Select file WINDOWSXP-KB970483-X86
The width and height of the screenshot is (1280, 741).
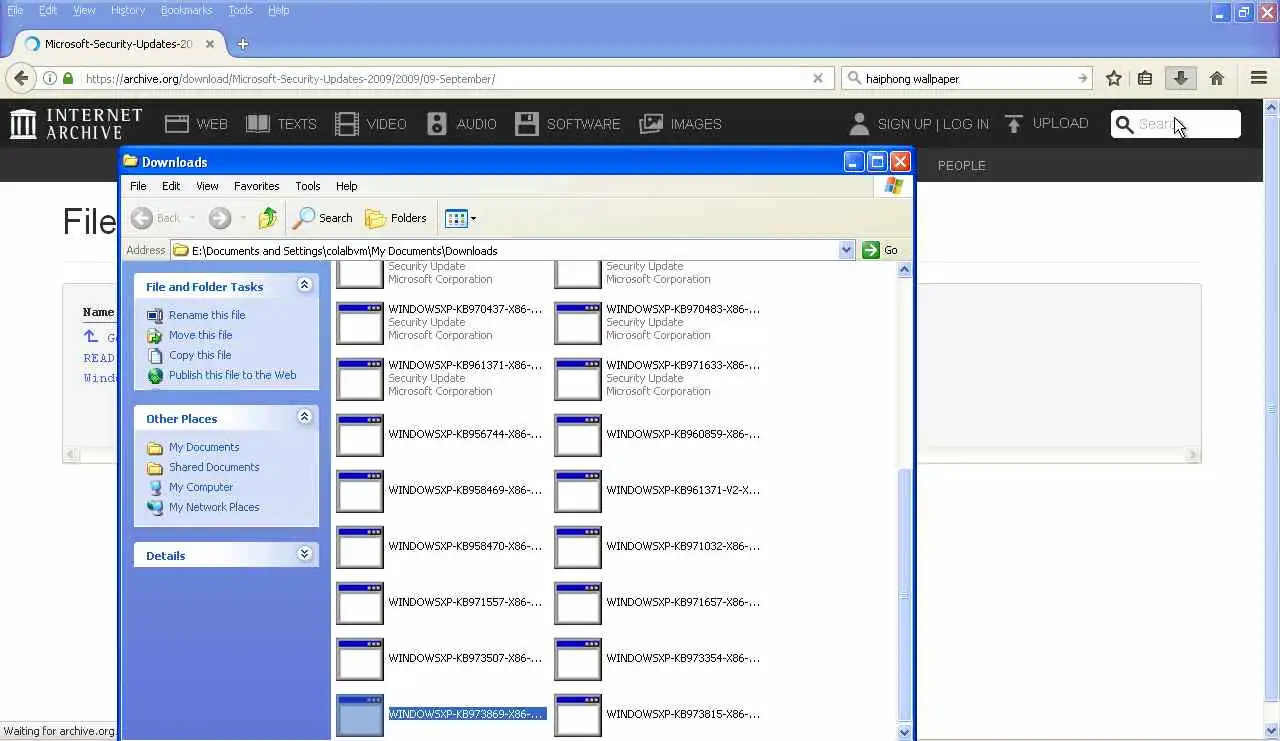(x=658, y=323)
